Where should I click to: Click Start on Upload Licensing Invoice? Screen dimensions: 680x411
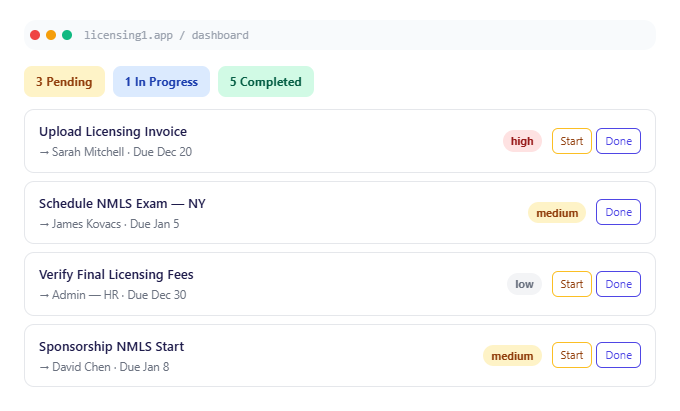pyautogui.click(x=572, y=141)
